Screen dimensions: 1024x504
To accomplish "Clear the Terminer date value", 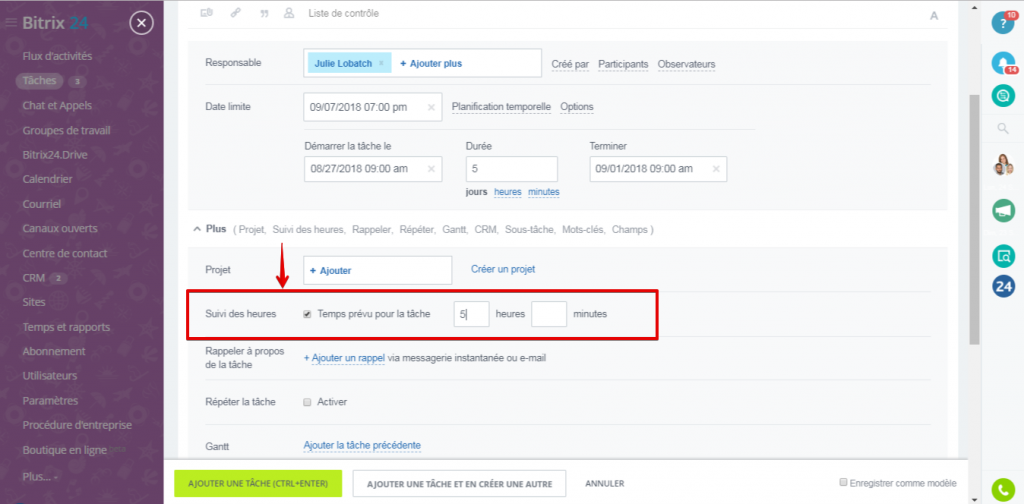I will pos(716,168).
